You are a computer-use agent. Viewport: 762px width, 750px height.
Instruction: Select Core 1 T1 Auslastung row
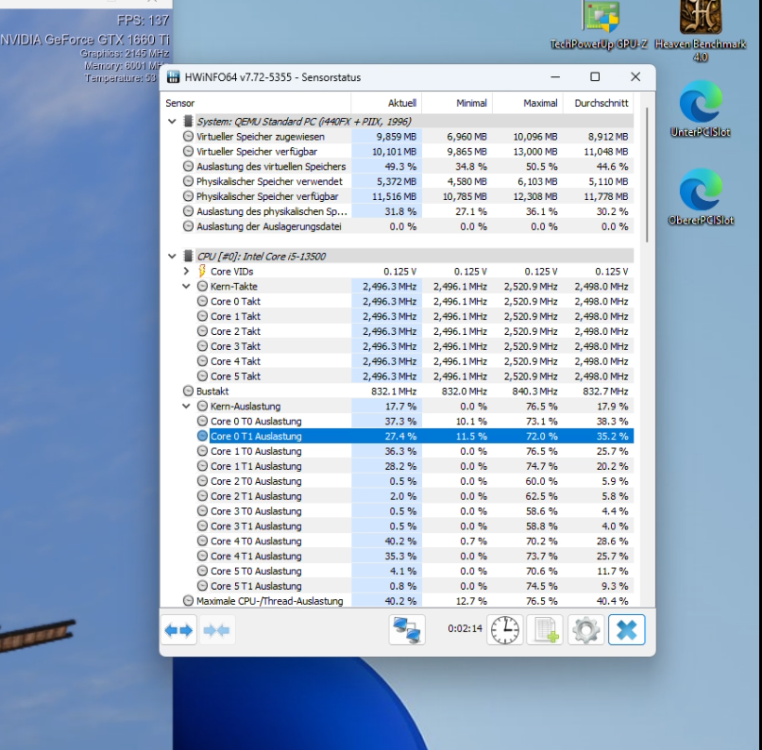click(415, 466)
